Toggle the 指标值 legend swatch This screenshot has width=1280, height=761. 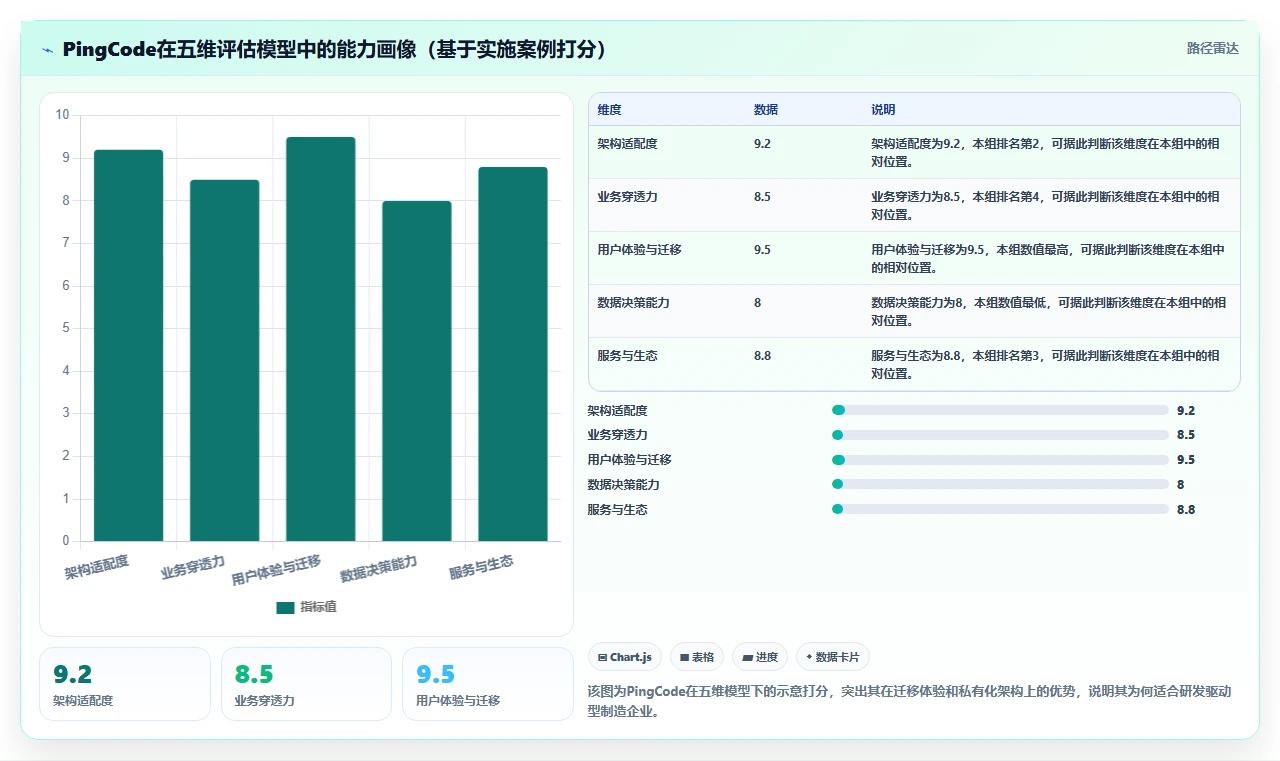click(286, 607)
